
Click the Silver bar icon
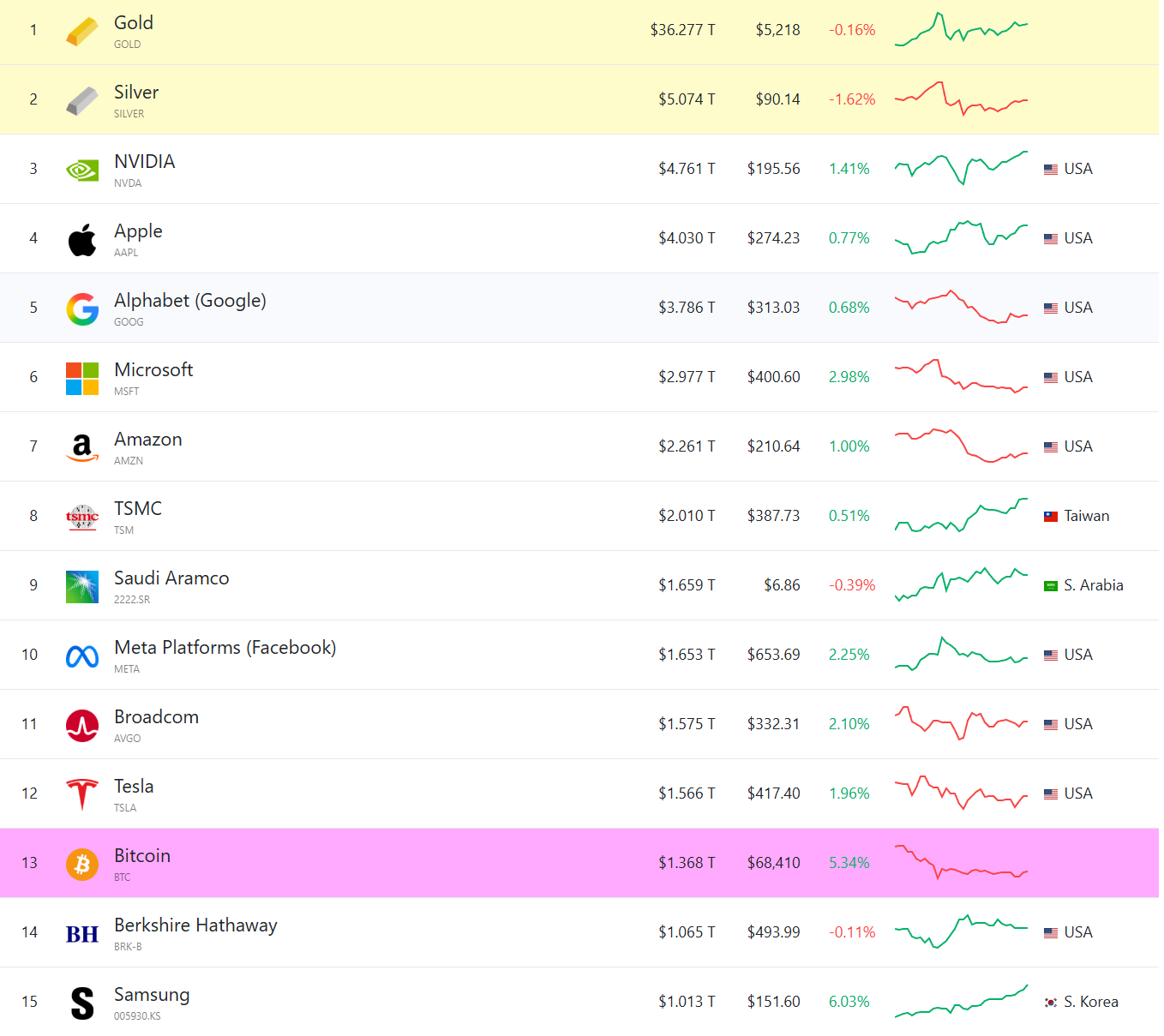click(x=82, y=100)
